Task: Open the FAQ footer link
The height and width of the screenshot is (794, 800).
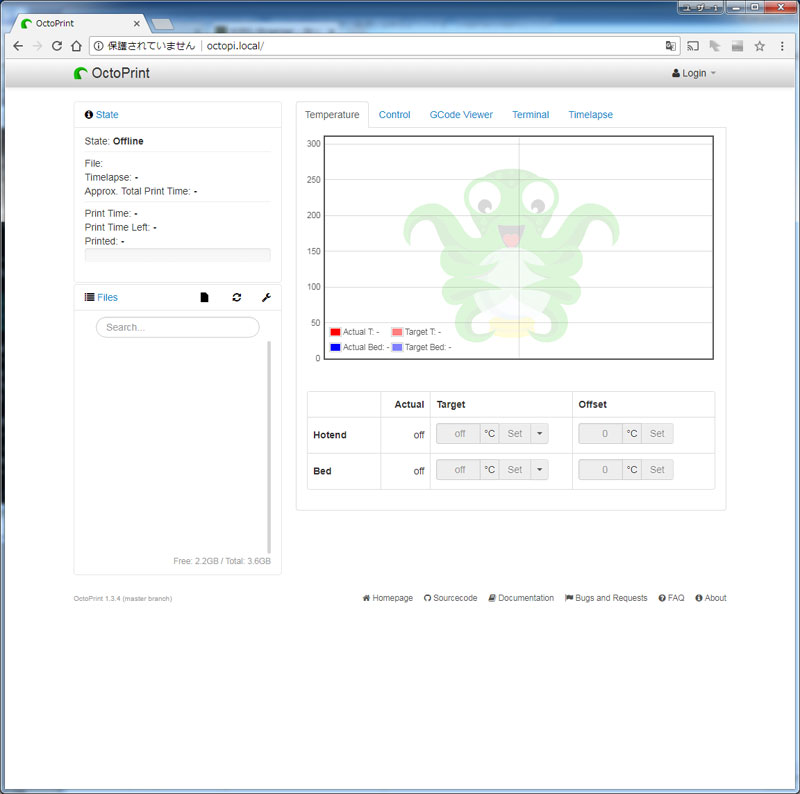Action: 671,598
